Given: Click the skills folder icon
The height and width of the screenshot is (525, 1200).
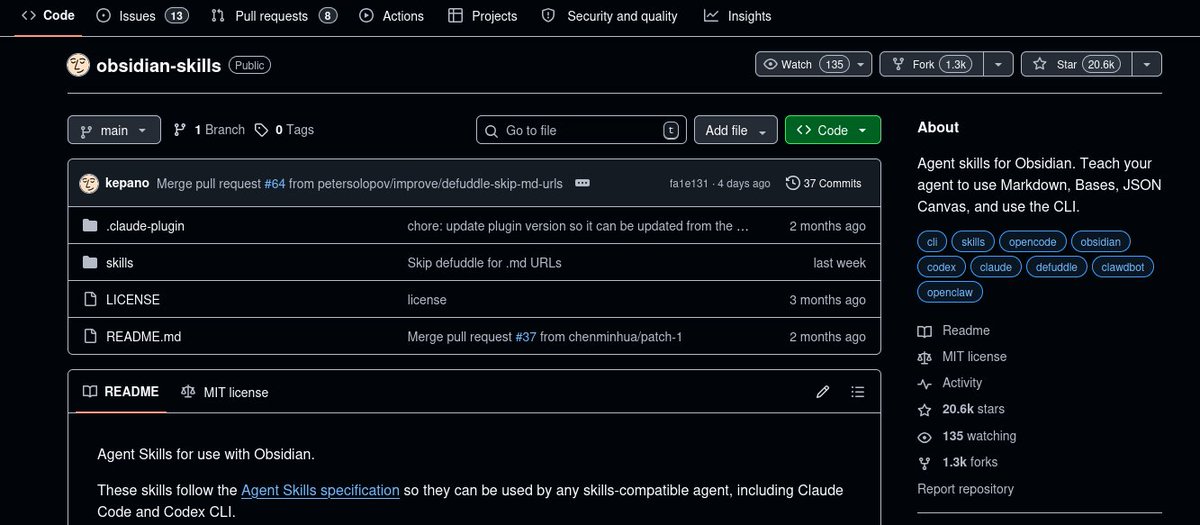Looking at the screenshot, I should click(x=90, y=263).
